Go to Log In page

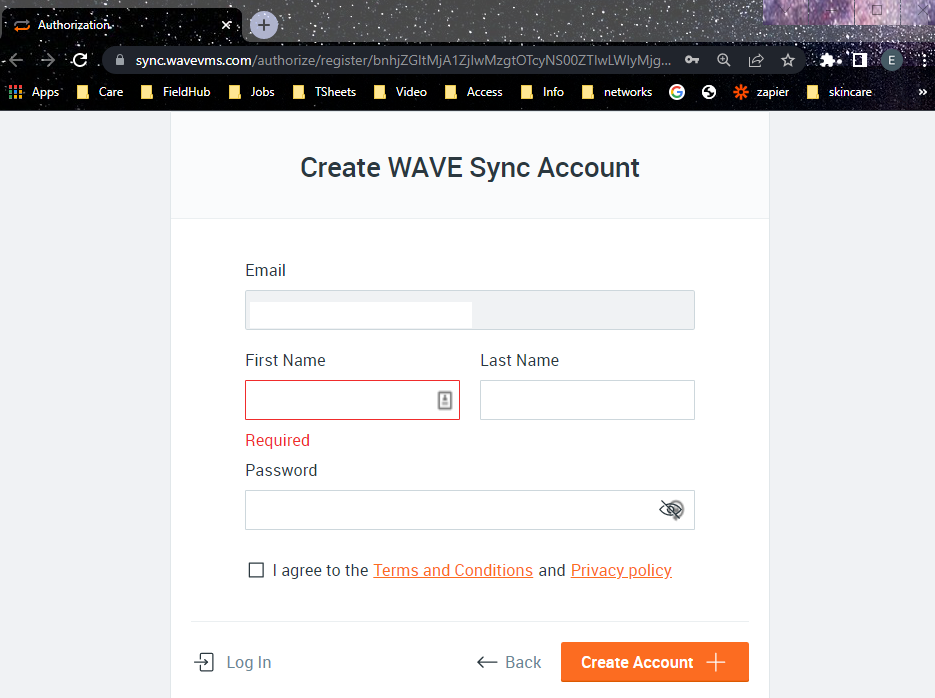point(233,662)
